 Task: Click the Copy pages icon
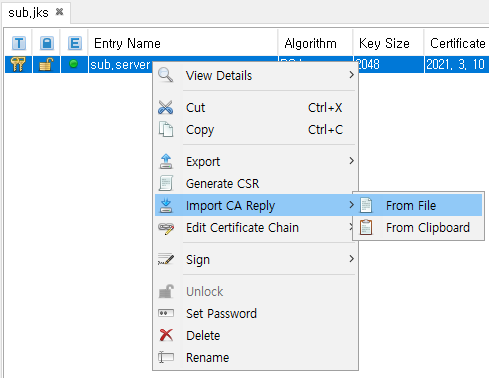pyautogui.click(x=166, y=129)
